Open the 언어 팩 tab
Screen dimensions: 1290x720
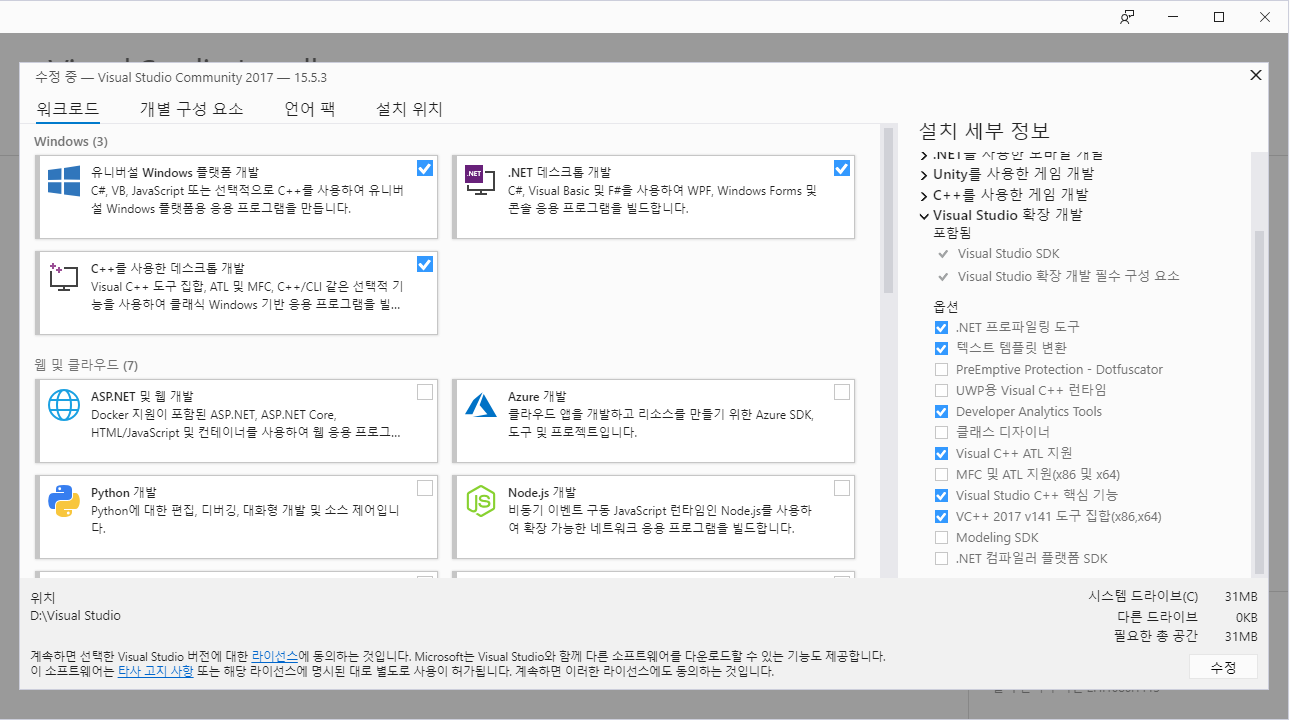pos(310,109)
